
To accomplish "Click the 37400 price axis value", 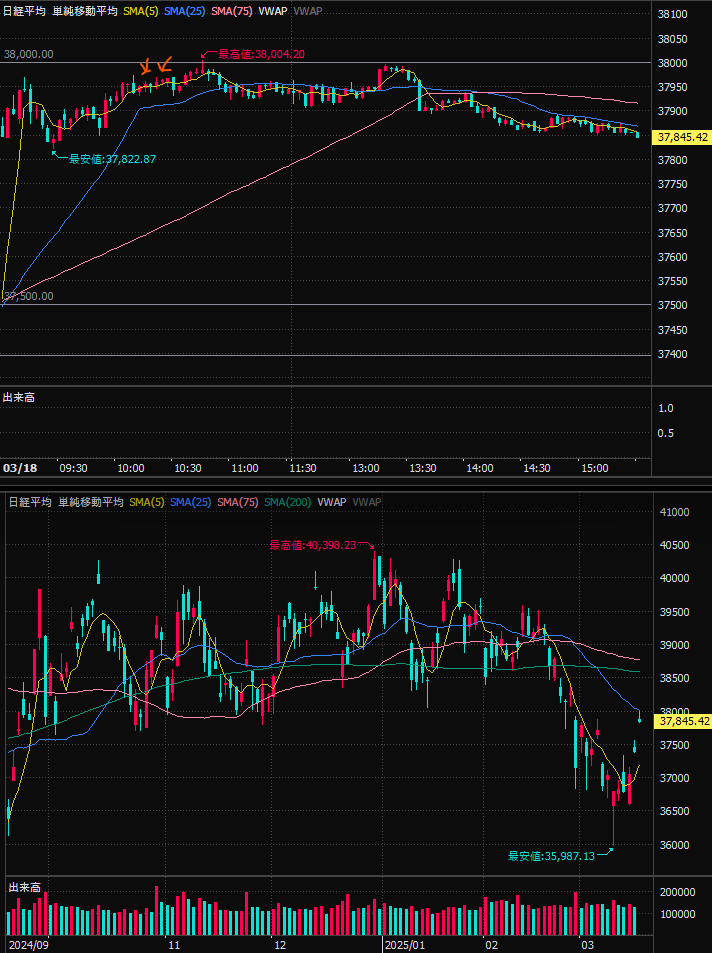I will coord(672,354).
